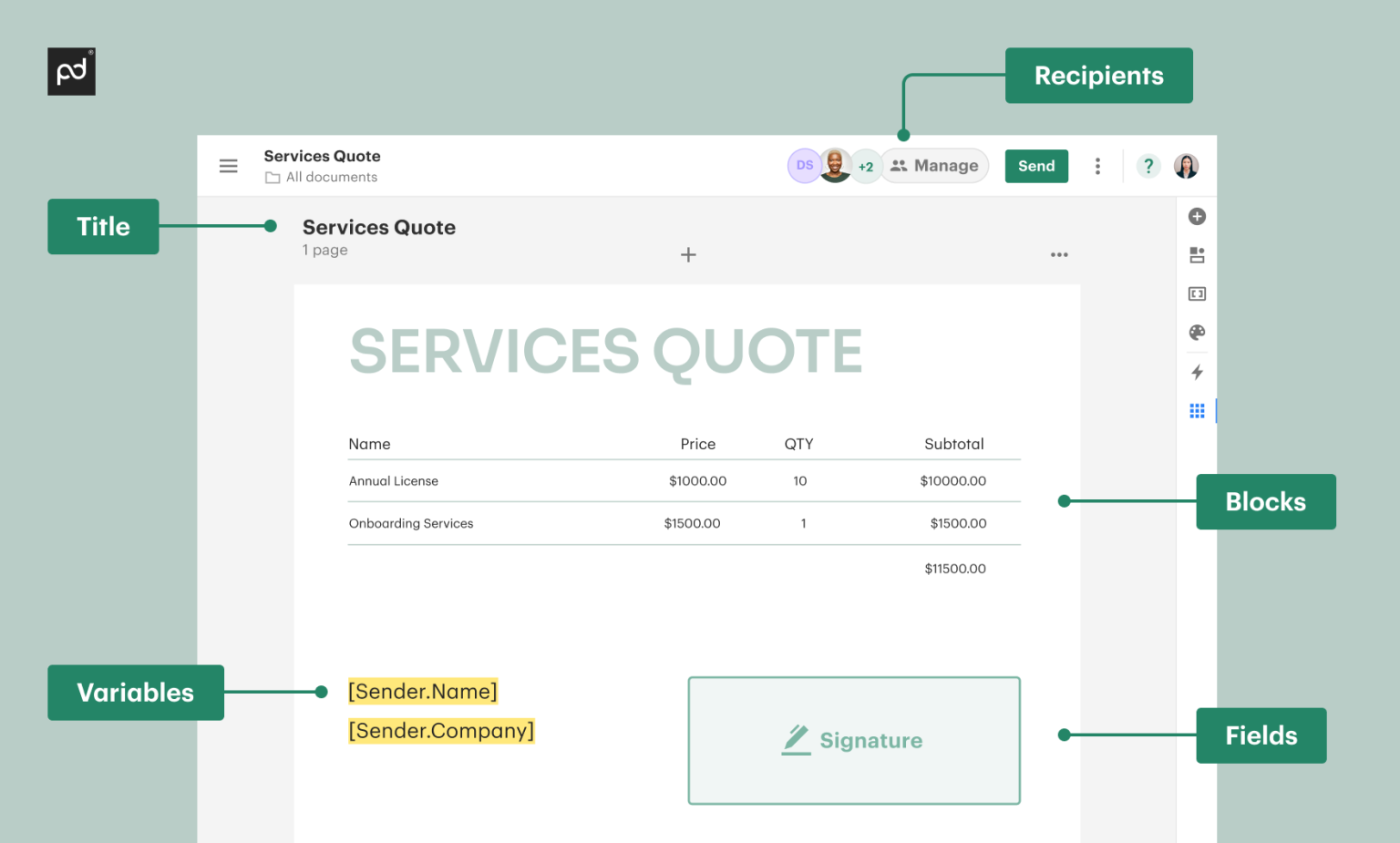Viewport: 1400px width, 843px height.
Task: Open the page options ellipsis menu
Action: [x=1059, y=255]
